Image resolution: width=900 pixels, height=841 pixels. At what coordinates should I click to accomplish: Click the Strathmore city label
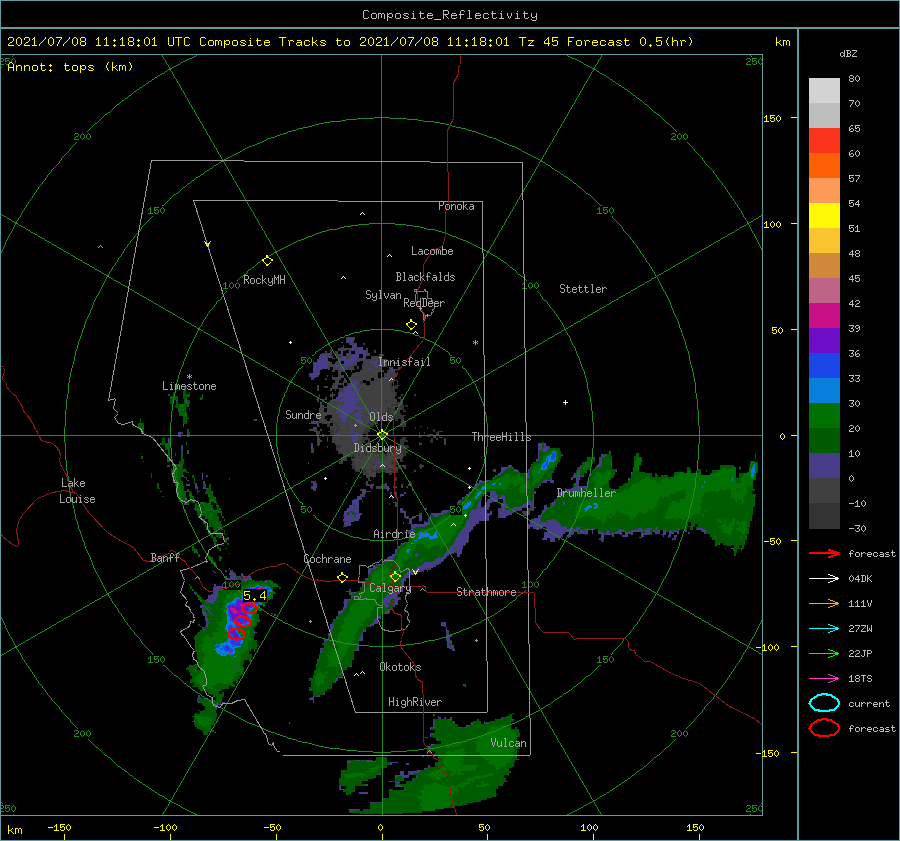(x=486, y=592)
